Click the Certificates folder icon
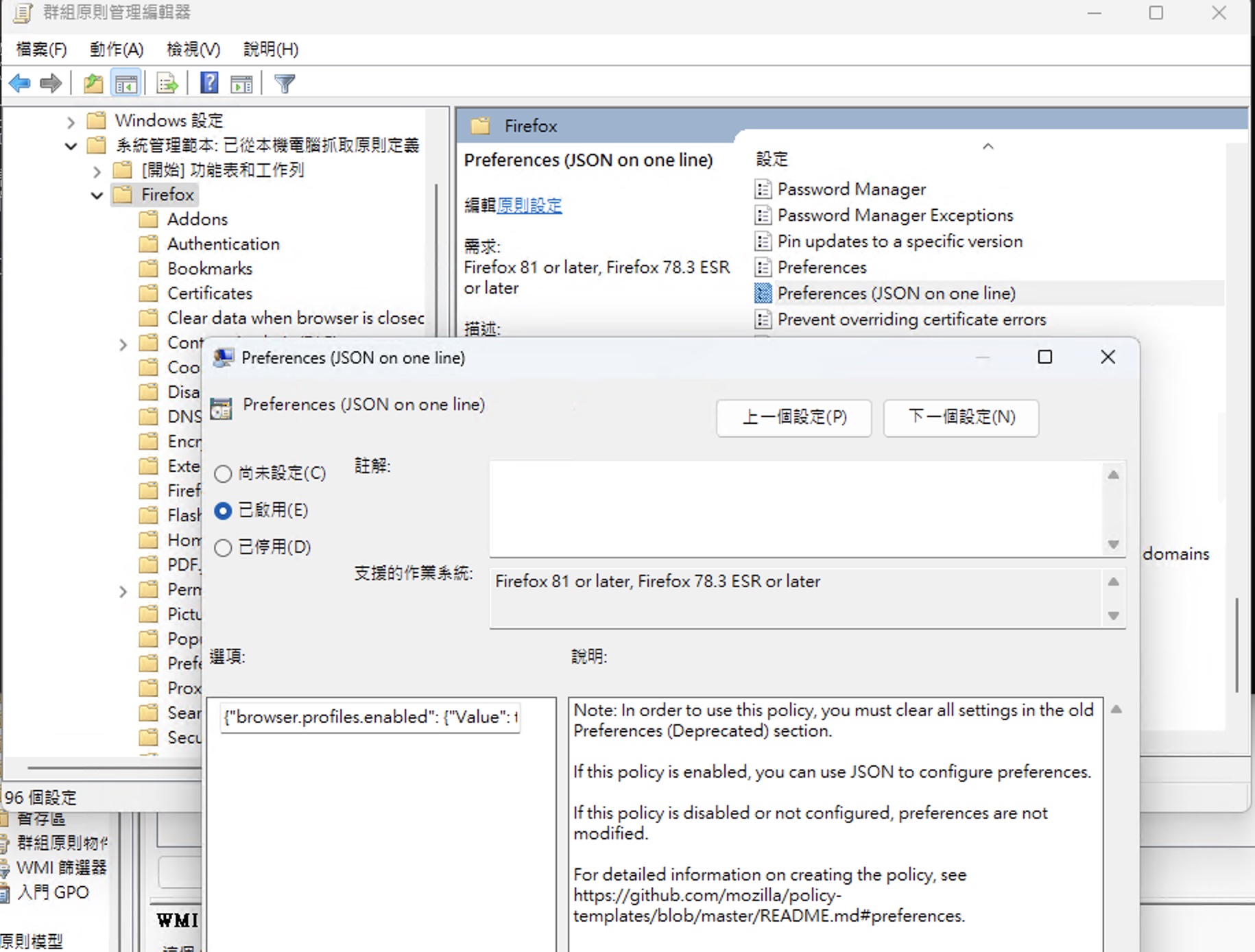Image resolution: width=1255 pixels, height=952 pixels. 148,294
